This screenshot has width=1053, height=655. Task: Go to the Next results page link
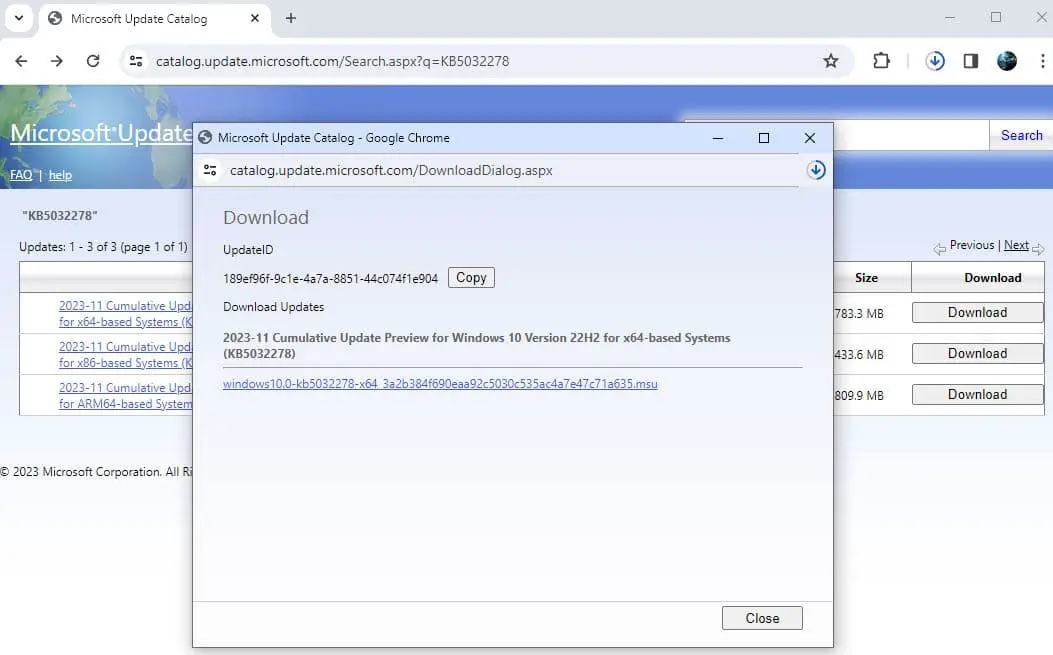(x=1016, y=245)
